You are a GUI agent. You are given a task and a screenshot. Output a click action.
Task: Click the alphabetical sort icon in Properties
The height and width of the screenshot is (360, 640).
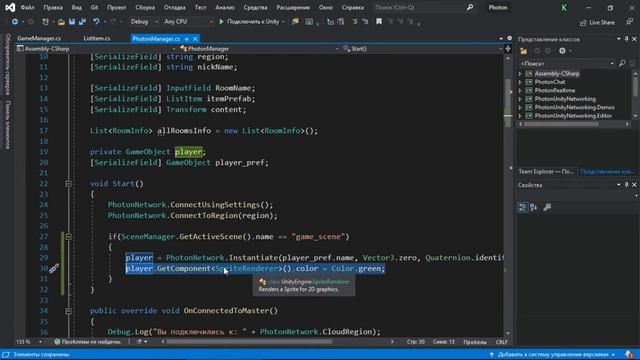click(x=534, y=207)
